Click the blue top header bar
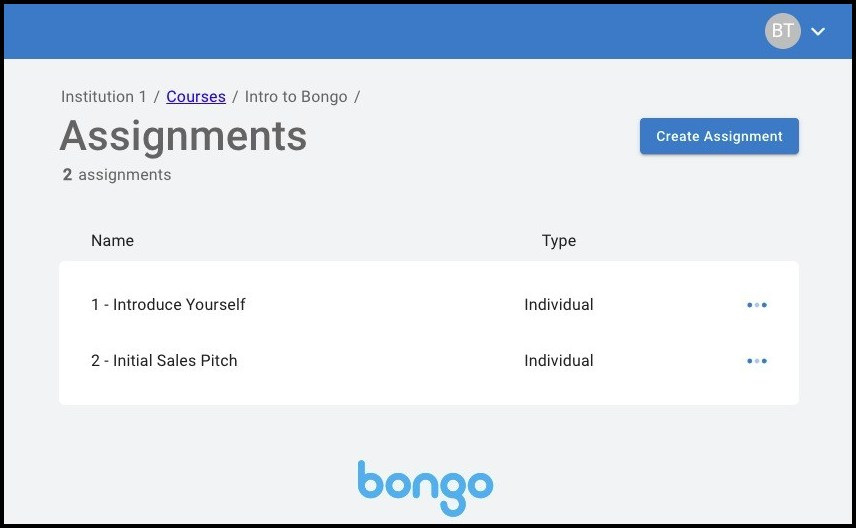This screenshot has height=528, width=856. click(x=400, y=31)
